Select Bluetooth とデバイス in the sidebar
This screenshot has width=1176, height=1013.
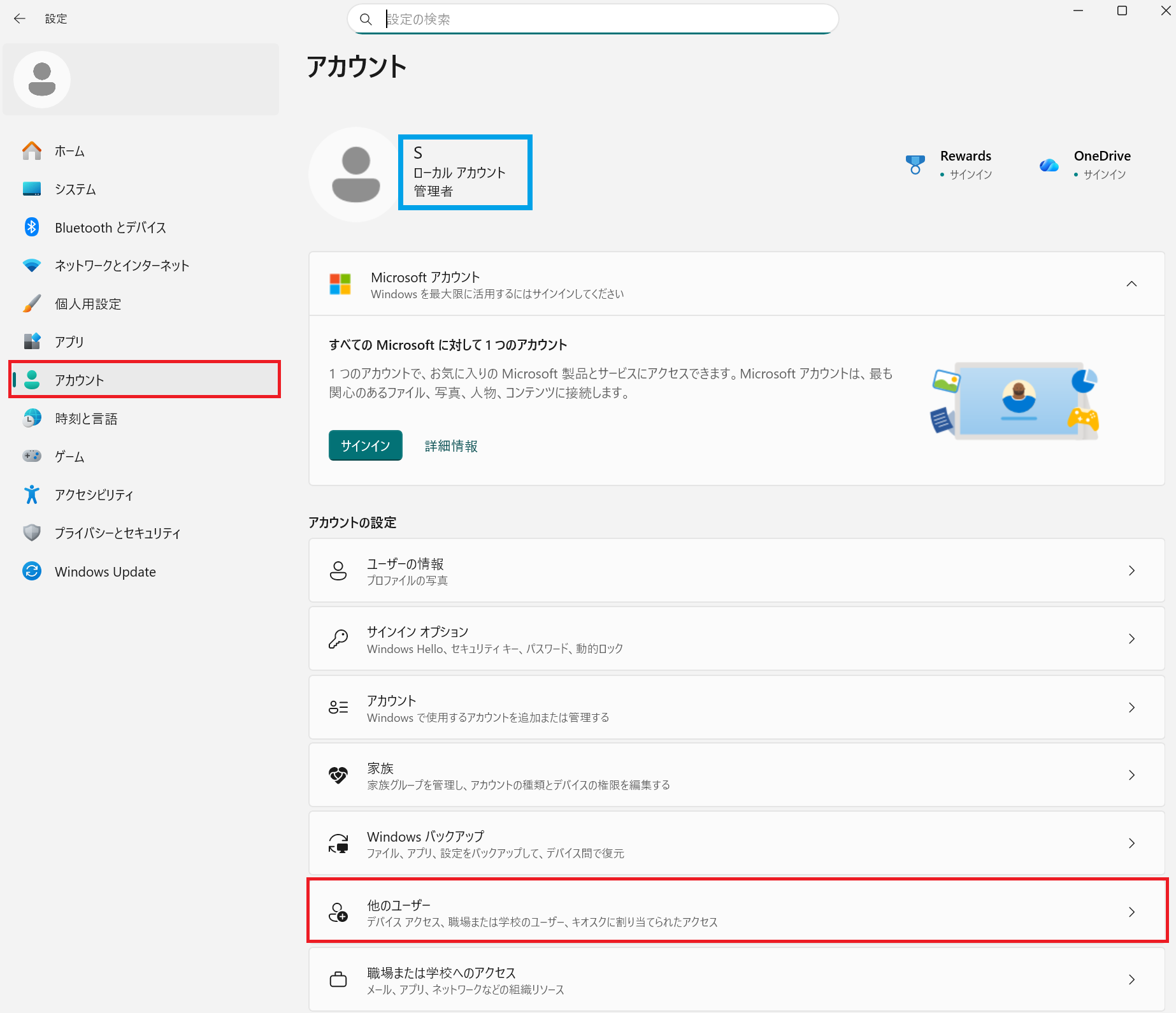point(110,227)
